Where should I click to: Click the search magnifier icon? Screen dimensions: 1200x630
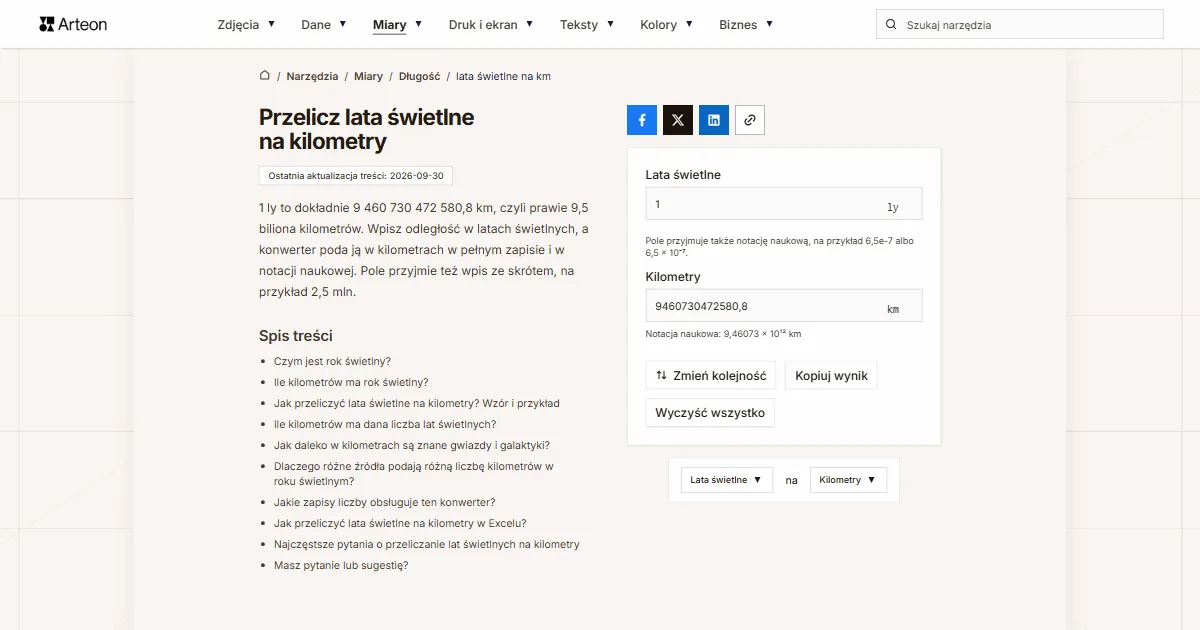(x=892, y=25)
